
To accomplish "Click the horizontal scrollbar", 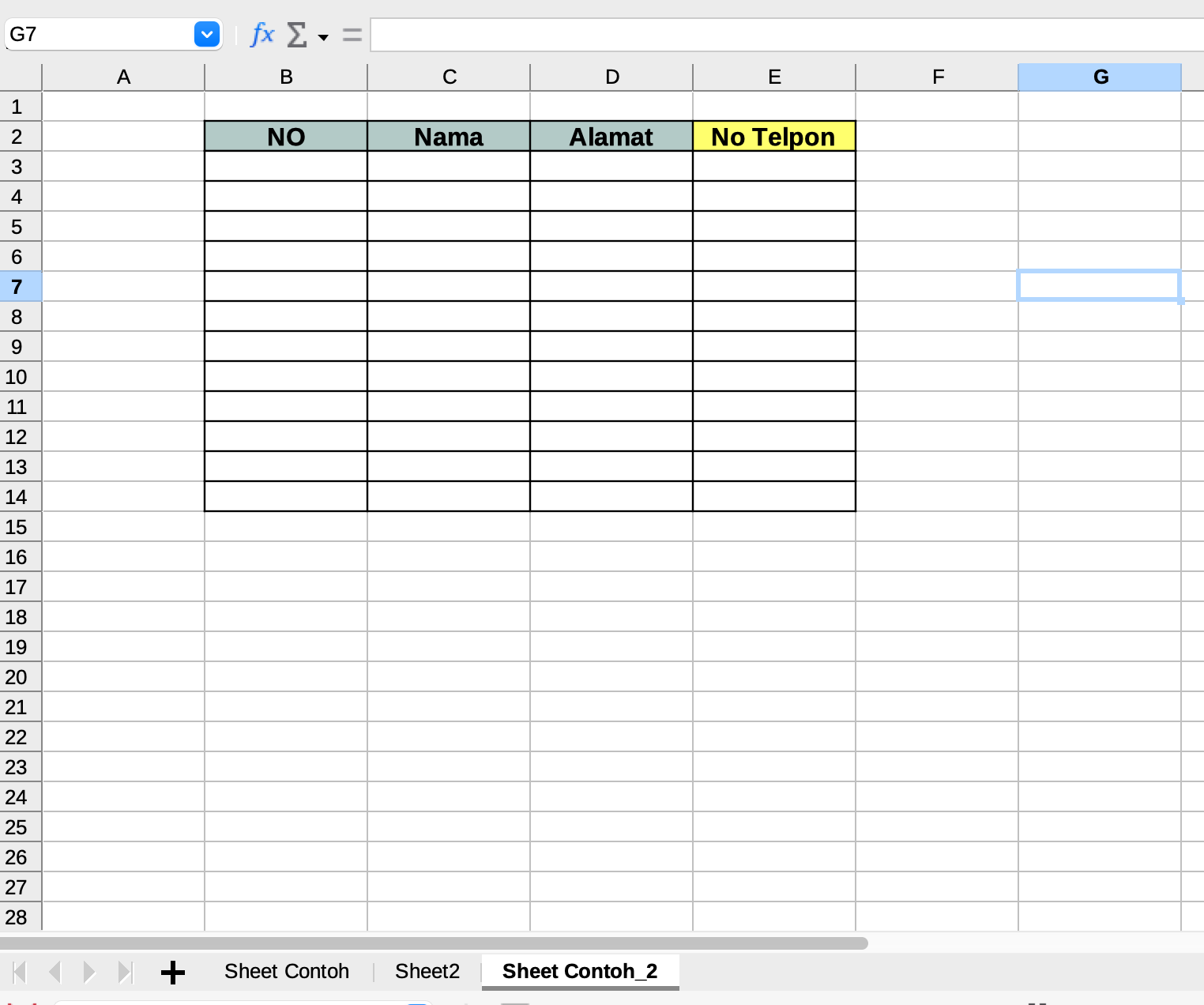I will pos(434,943).
